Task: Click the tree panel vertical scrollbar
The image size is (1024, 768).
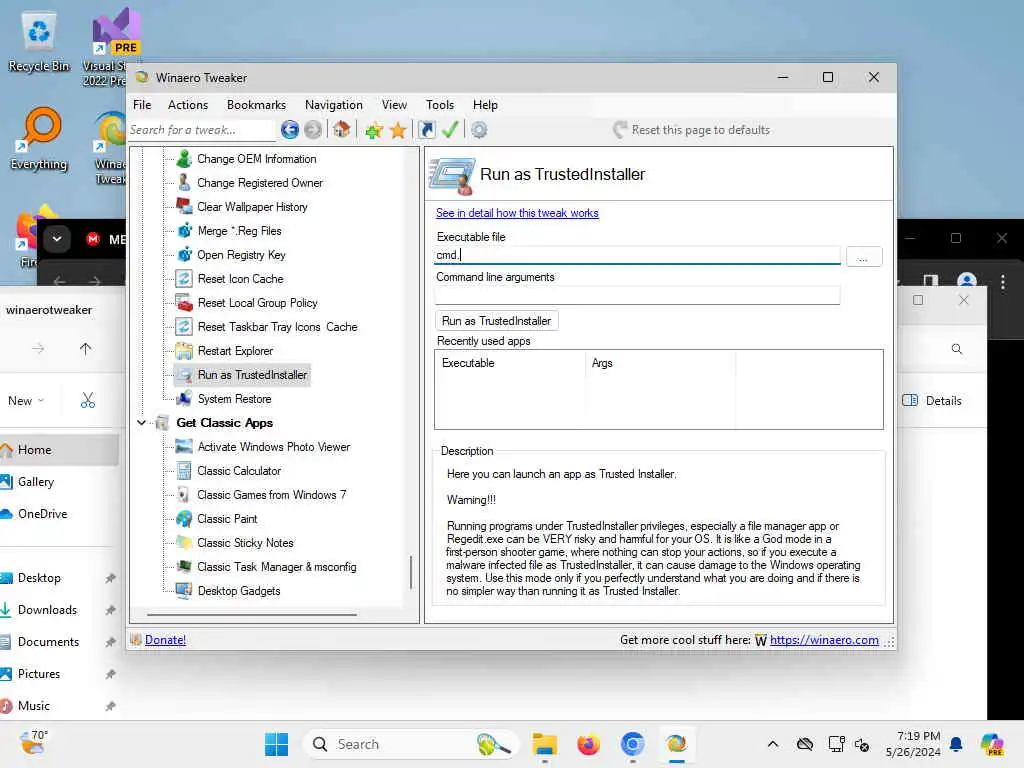Action: coord(411,572)
